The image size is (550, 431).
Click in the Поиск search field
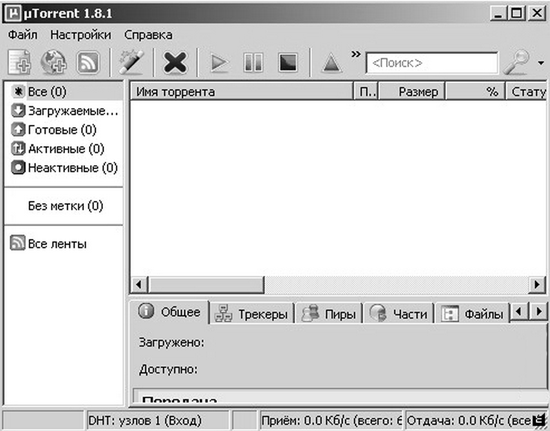(431, 63)
